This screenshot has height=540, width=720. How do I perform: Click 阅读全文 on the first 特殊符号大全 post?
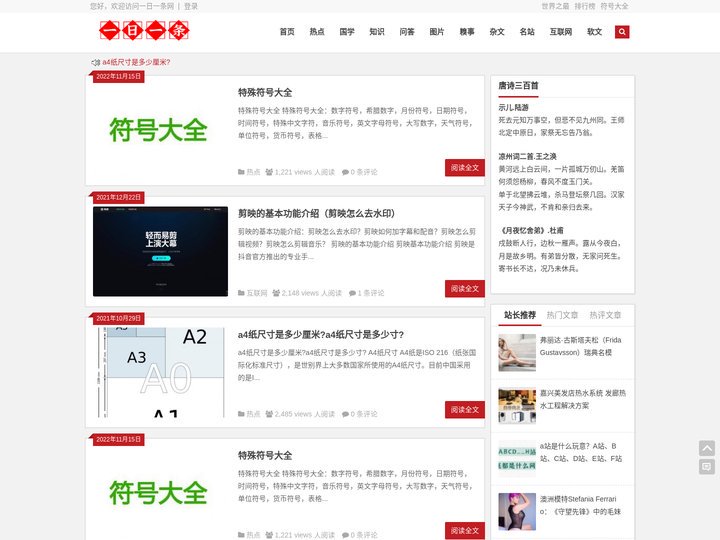465,168
